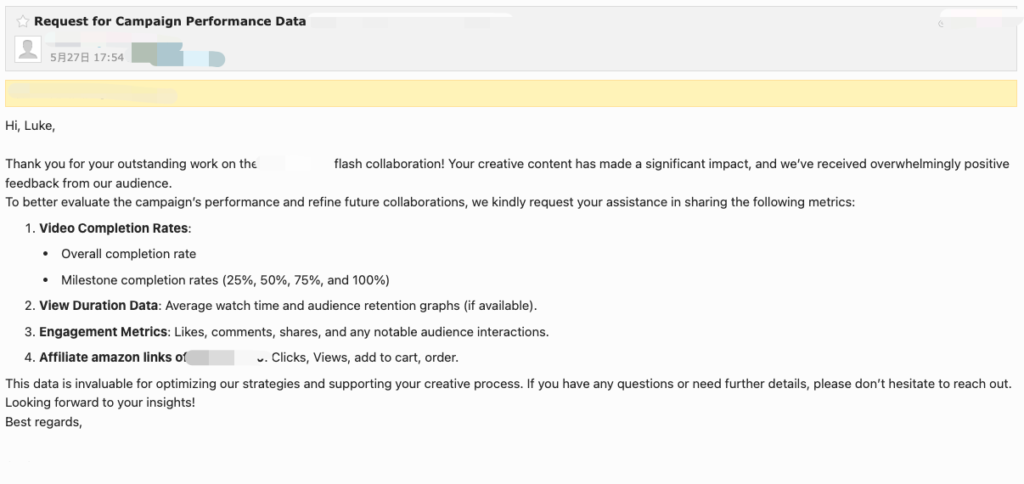The height and width of the screenshot is (484, 1024).
Task: Click the "Affiliate amazon links of" heading
Action: click(113, 357)
